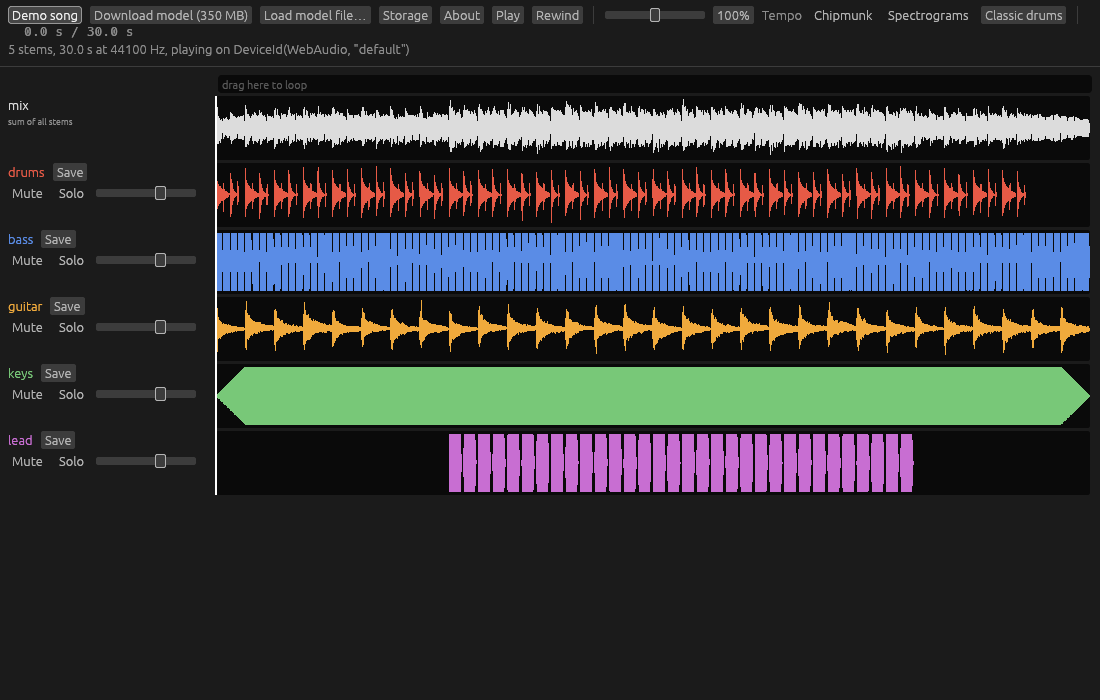Click Download model (350 MB) button

pyautogui.click(x=170, y=15)
